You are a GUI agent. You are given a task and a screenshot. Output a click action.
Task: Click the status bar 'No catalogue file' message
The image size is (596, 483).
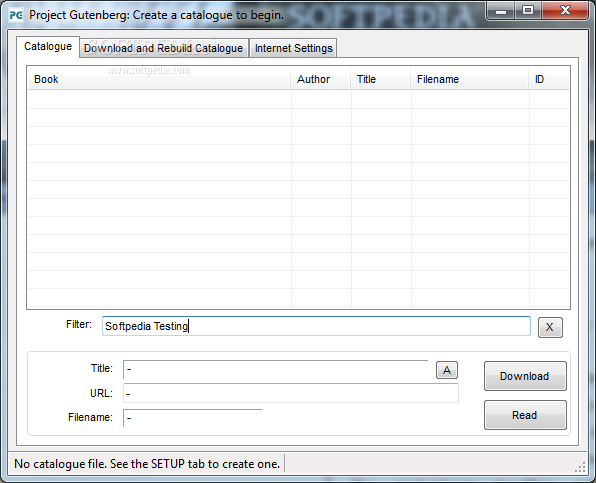(147, 464)
